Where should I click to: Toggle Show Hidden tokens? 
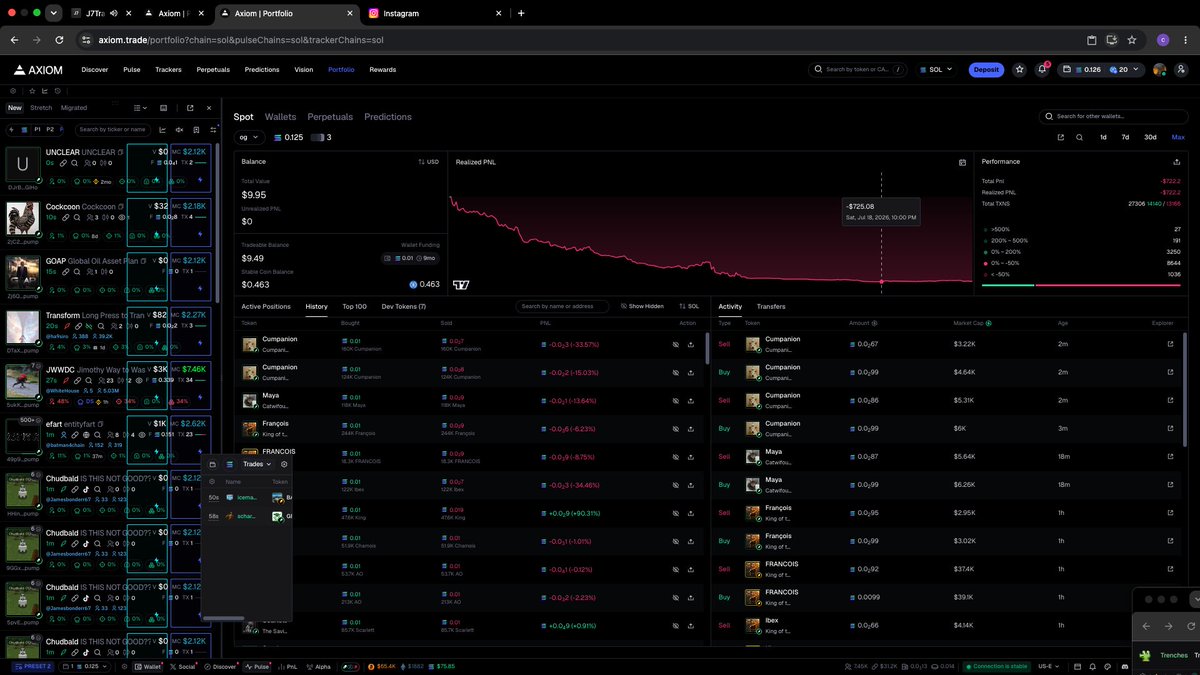coord(642,306)
